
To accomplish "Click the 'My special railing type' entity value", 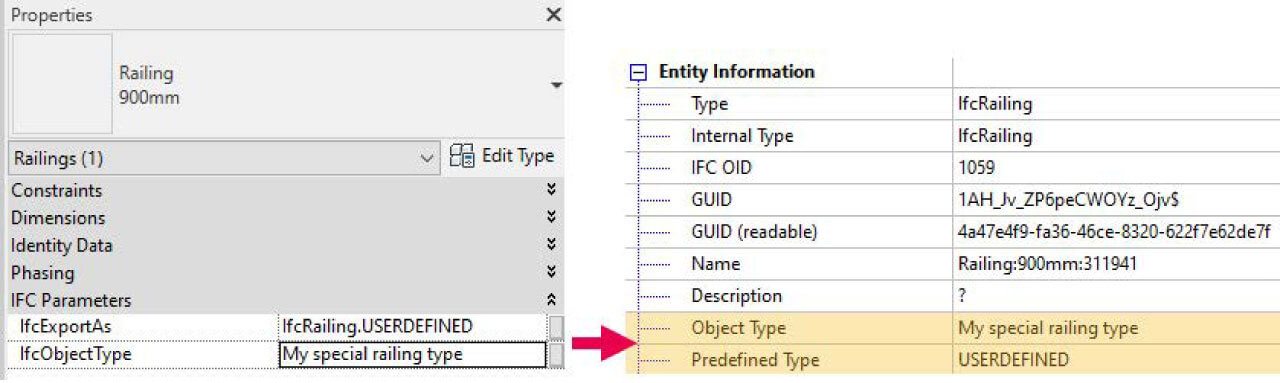I will [x=1048, y=328].
